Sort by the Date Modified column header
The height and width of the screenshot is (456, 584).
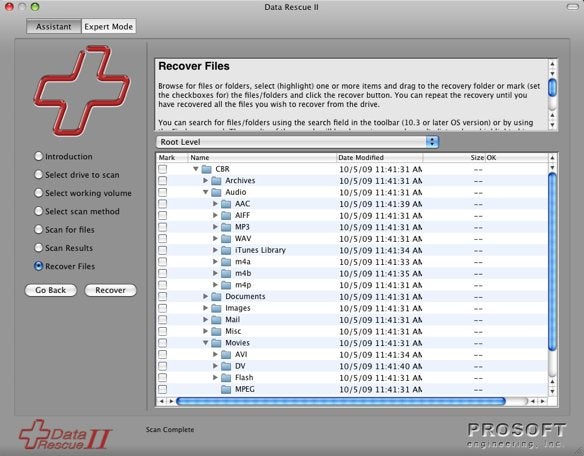pyautogui.click(x=380, y=158)
